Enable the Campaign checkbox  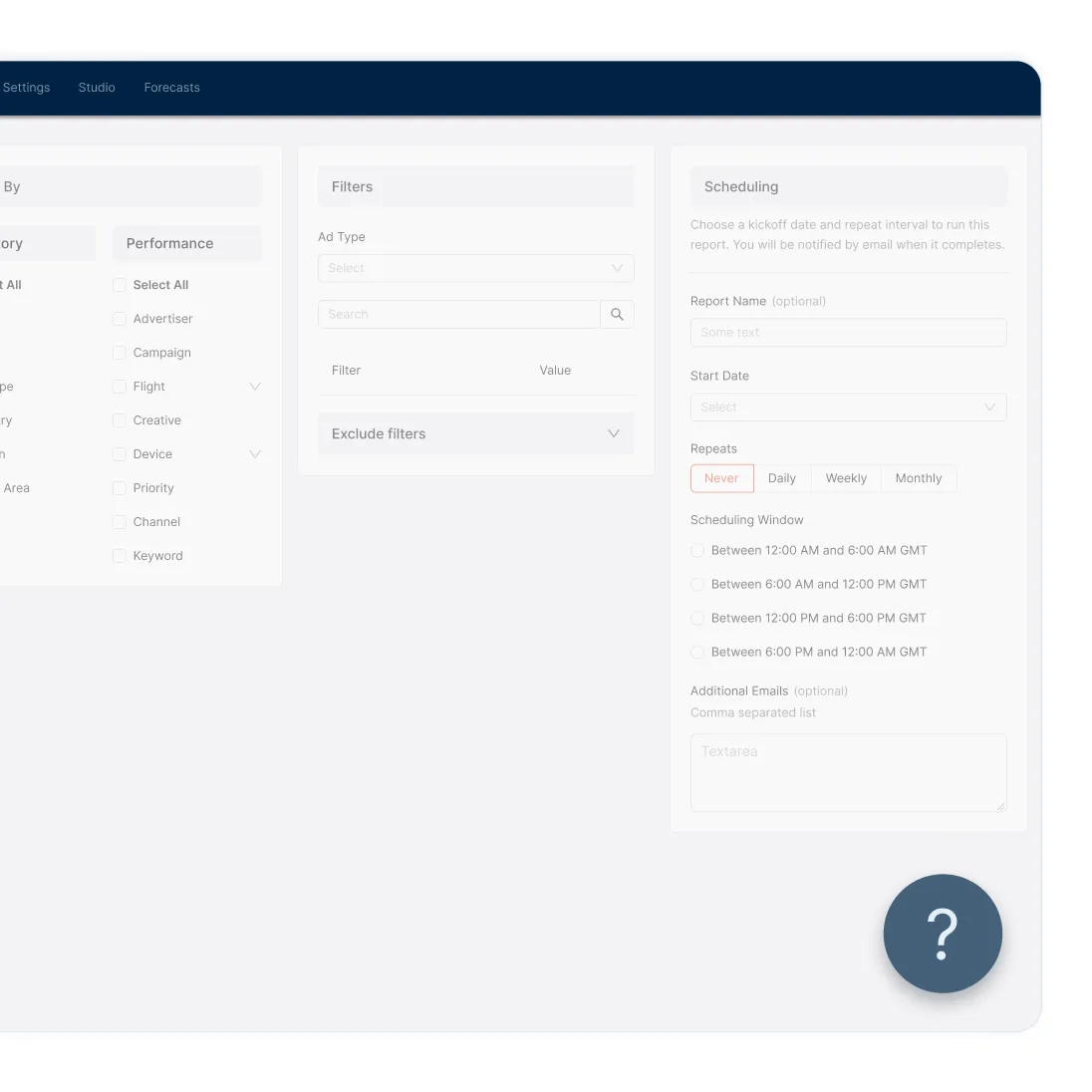120,353
